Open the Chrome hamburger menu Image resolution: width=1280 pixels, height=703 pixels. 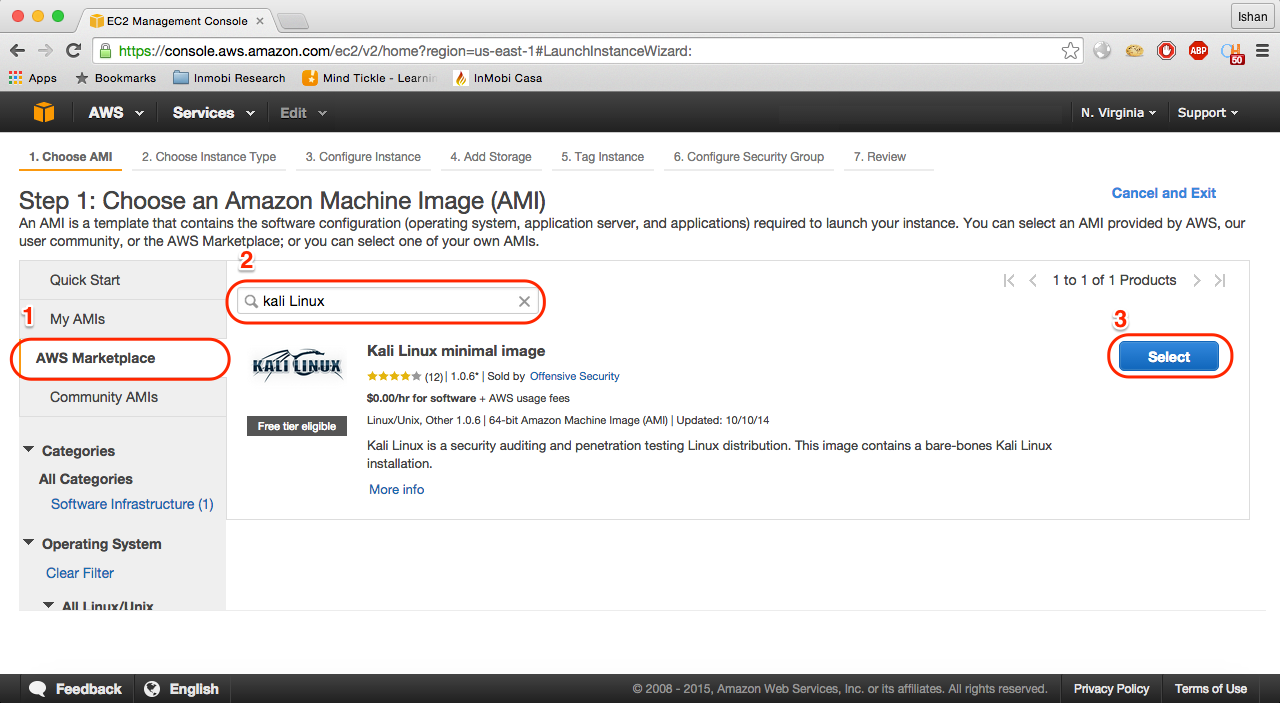pos(1262,50)
